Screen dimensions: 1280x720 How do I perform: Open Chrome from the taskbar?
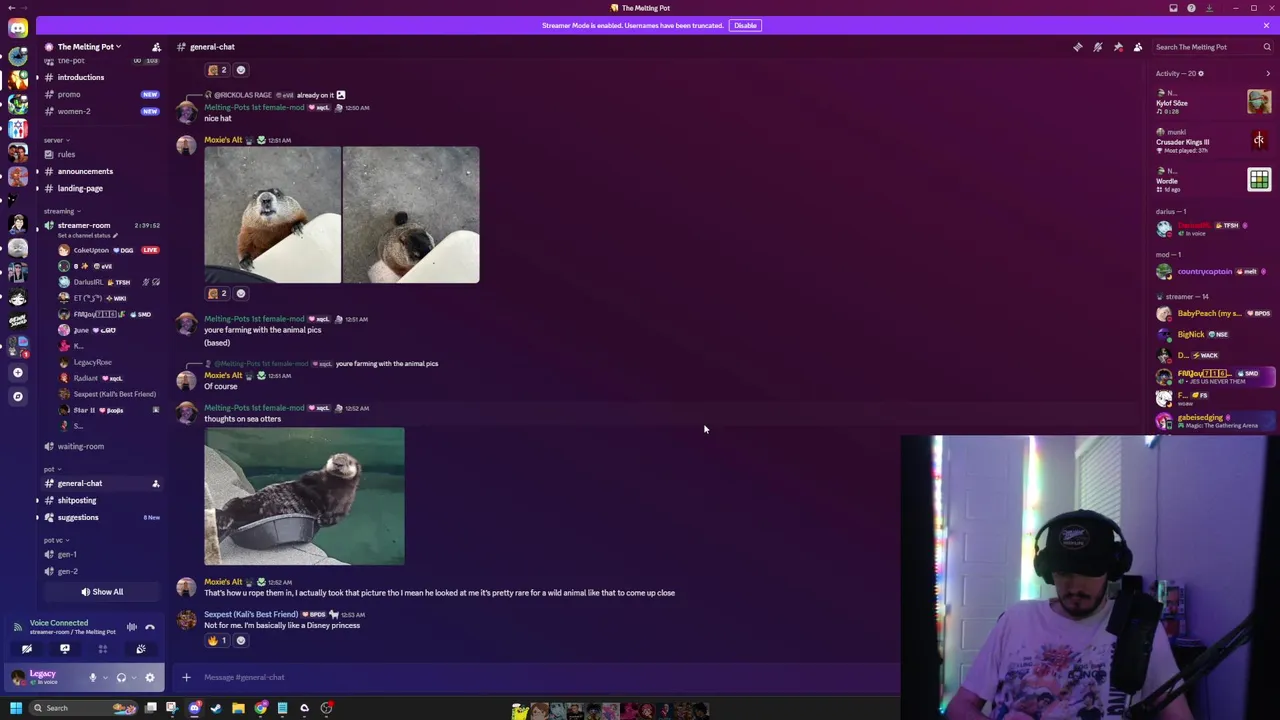(260, 708)
